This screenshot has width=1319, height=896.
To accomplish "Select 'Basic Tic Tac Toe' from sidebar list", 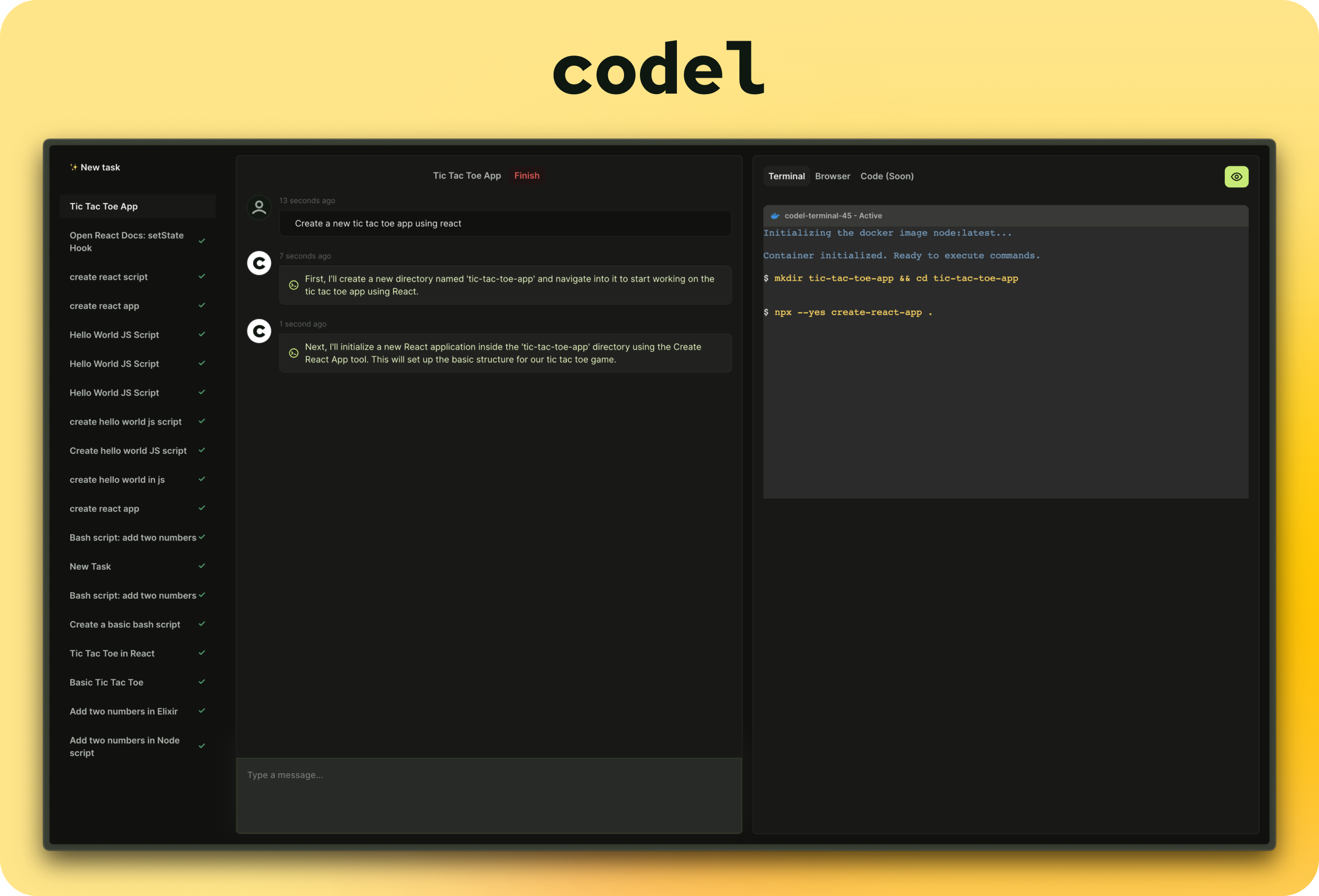I will pyautogui.click(x=106, y=681).
